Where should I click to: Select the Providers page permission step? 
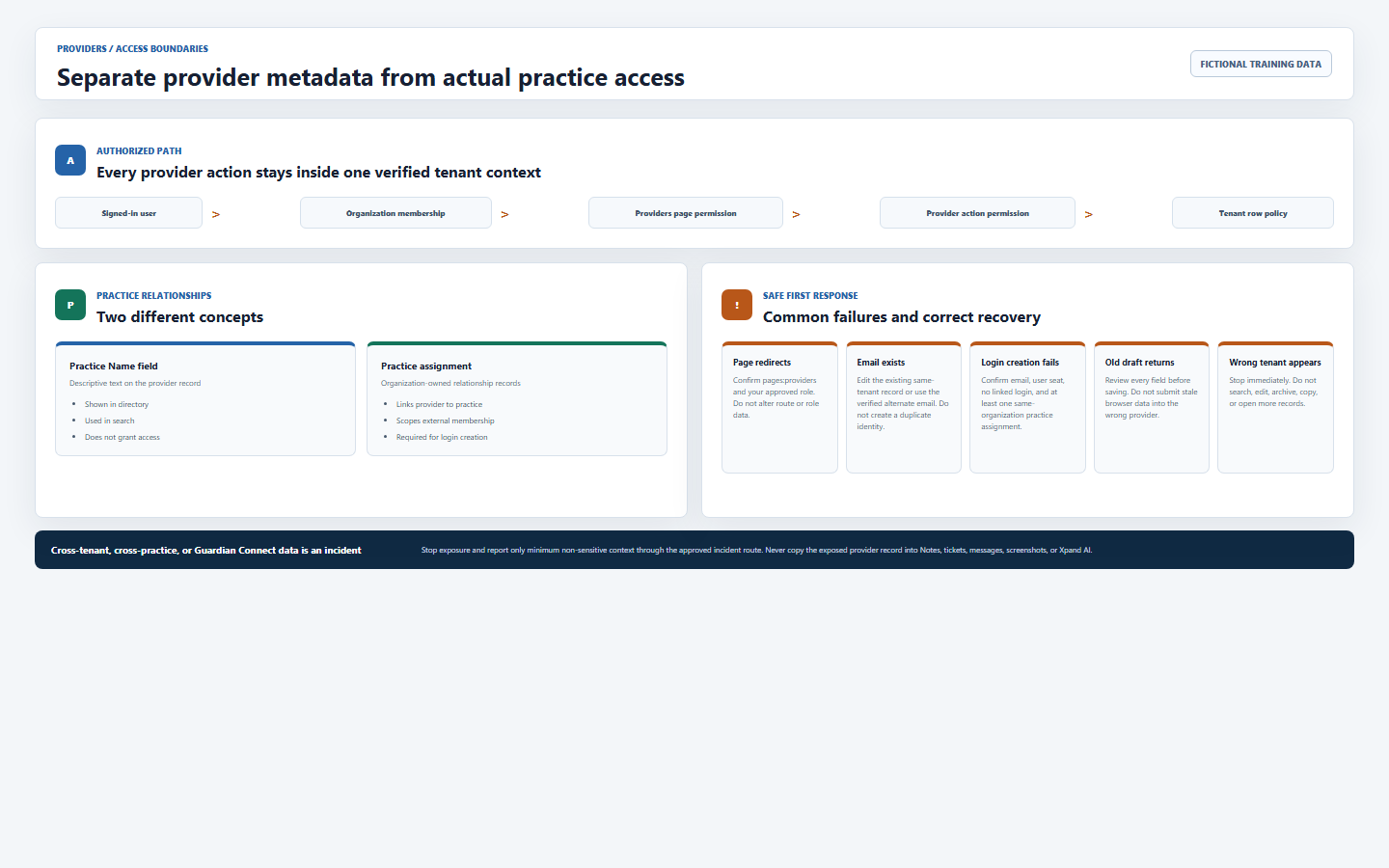(x=686, y=213)
